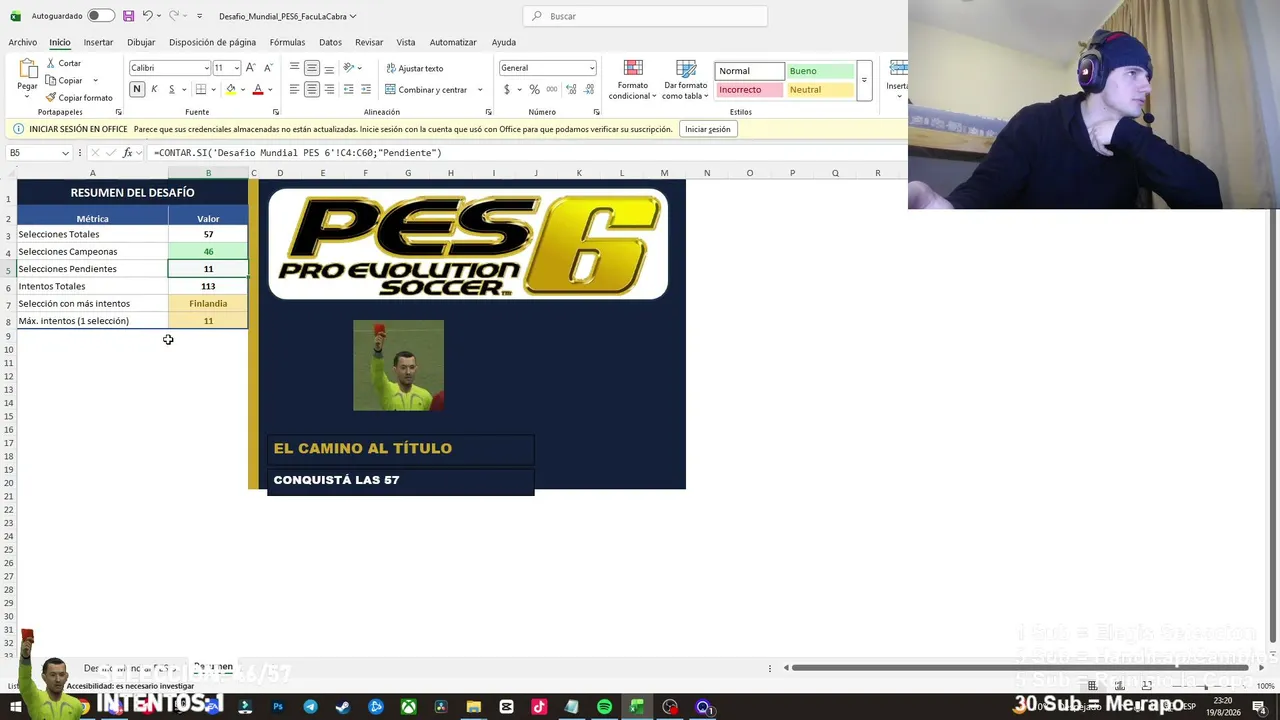
Task: Undo the last action
Action: [x=148, y=16]
